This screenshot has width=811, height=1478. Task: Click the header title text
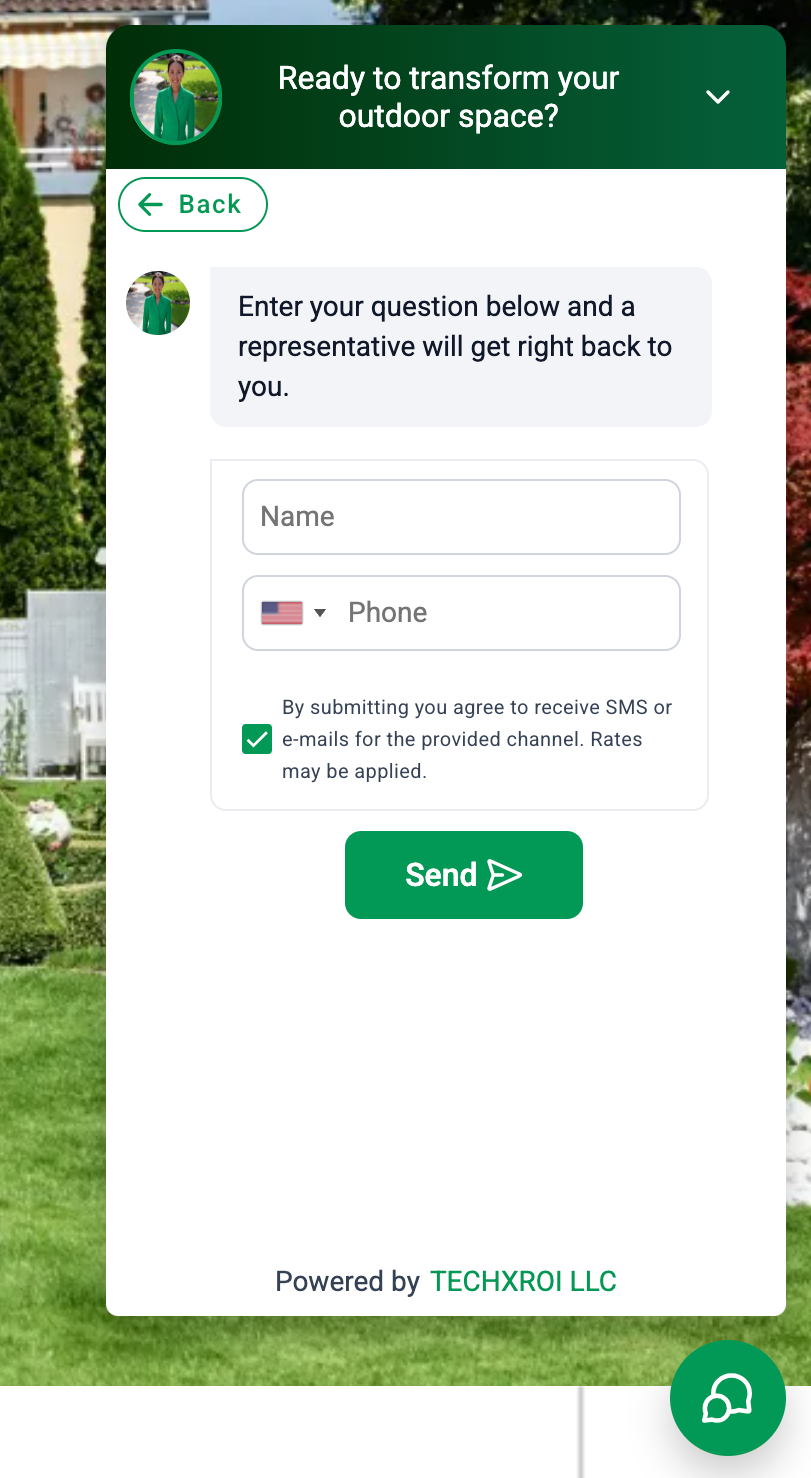[x=449, y=97]
